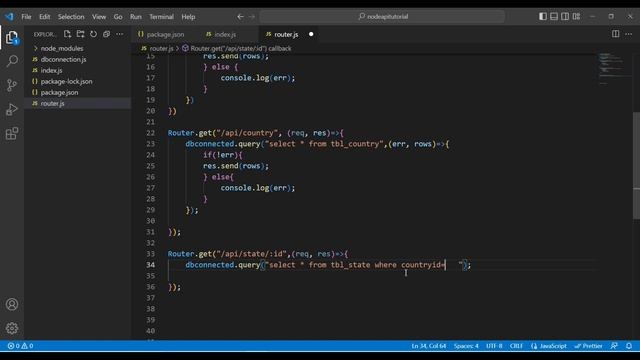
Task: Go back using the navigation arrow
Action: 240,17
